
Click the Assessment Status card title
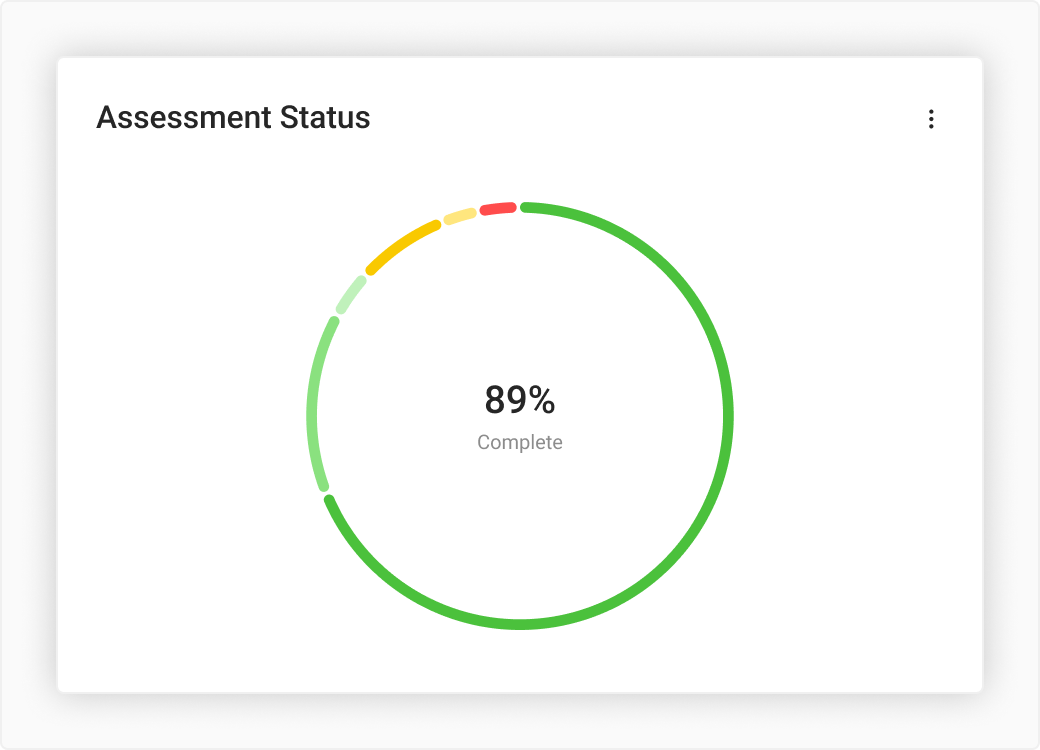click(x=233, y=118)
